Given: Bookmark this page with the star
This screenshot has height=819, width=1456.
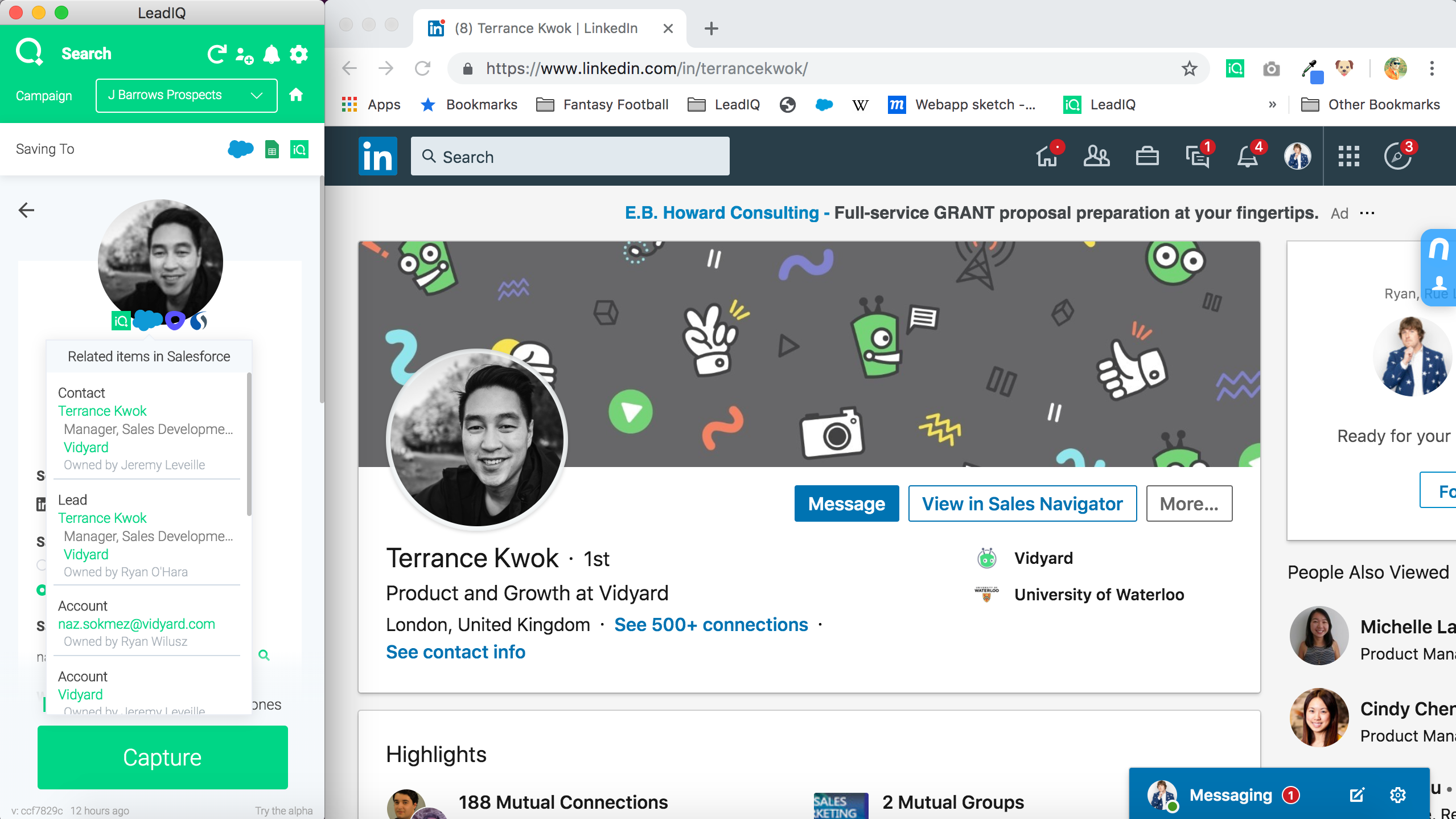Looking at the screenshot, I should pyautogui.click(x=1189, y=69).
